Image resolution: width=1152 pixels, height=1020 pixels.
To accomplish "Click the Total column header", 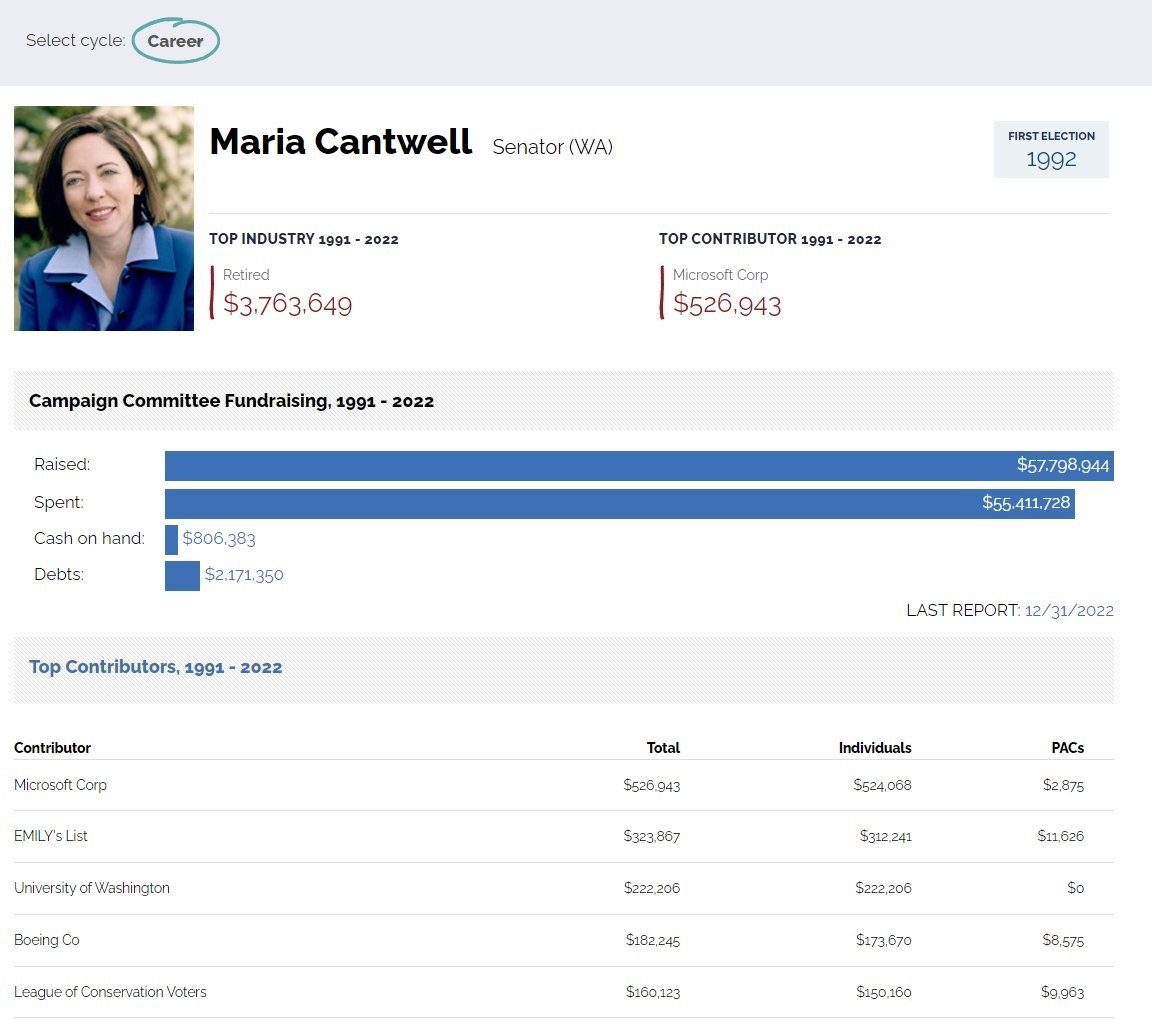I will tap(663, 748).
